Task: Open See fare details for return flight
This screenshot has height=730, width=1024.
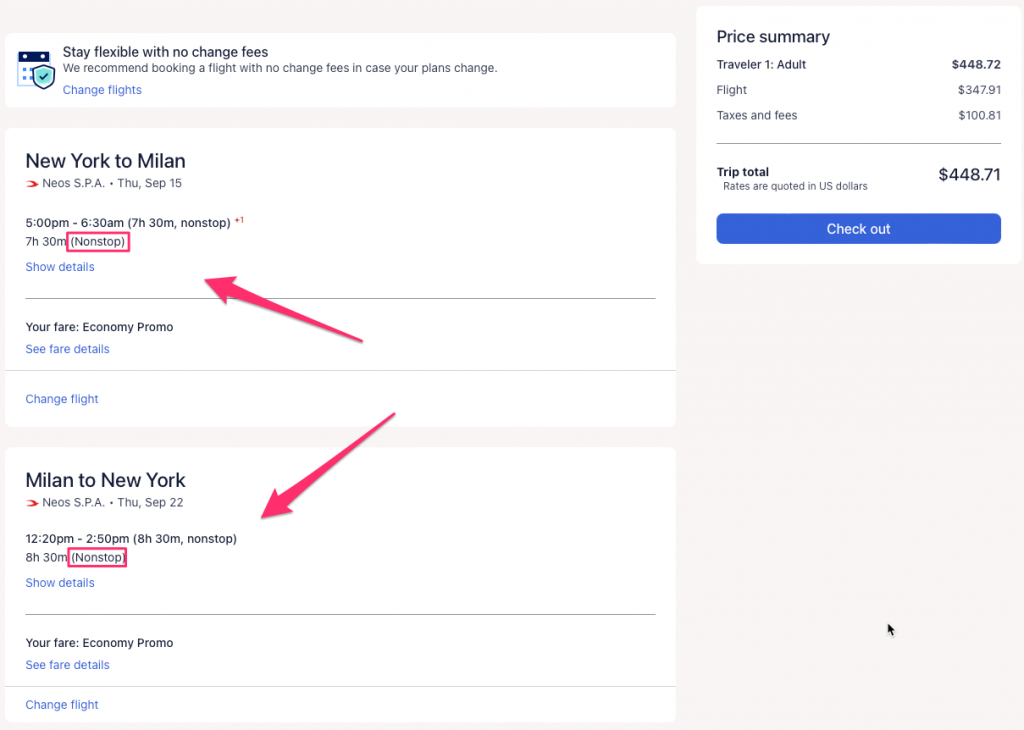Action: pyautogui.click(x=67, y=665)
